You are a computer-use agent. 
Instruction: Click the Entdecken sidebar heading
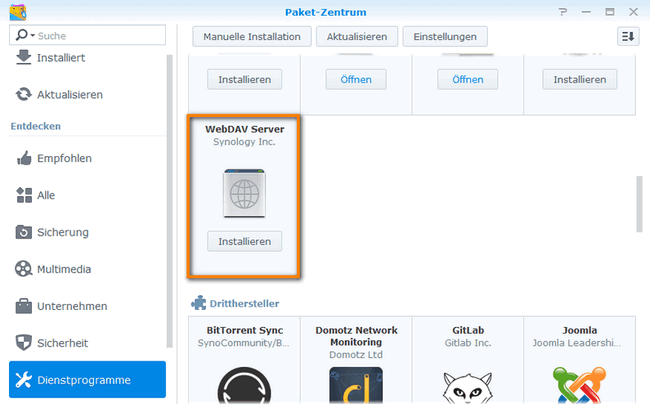pos(36,126)
